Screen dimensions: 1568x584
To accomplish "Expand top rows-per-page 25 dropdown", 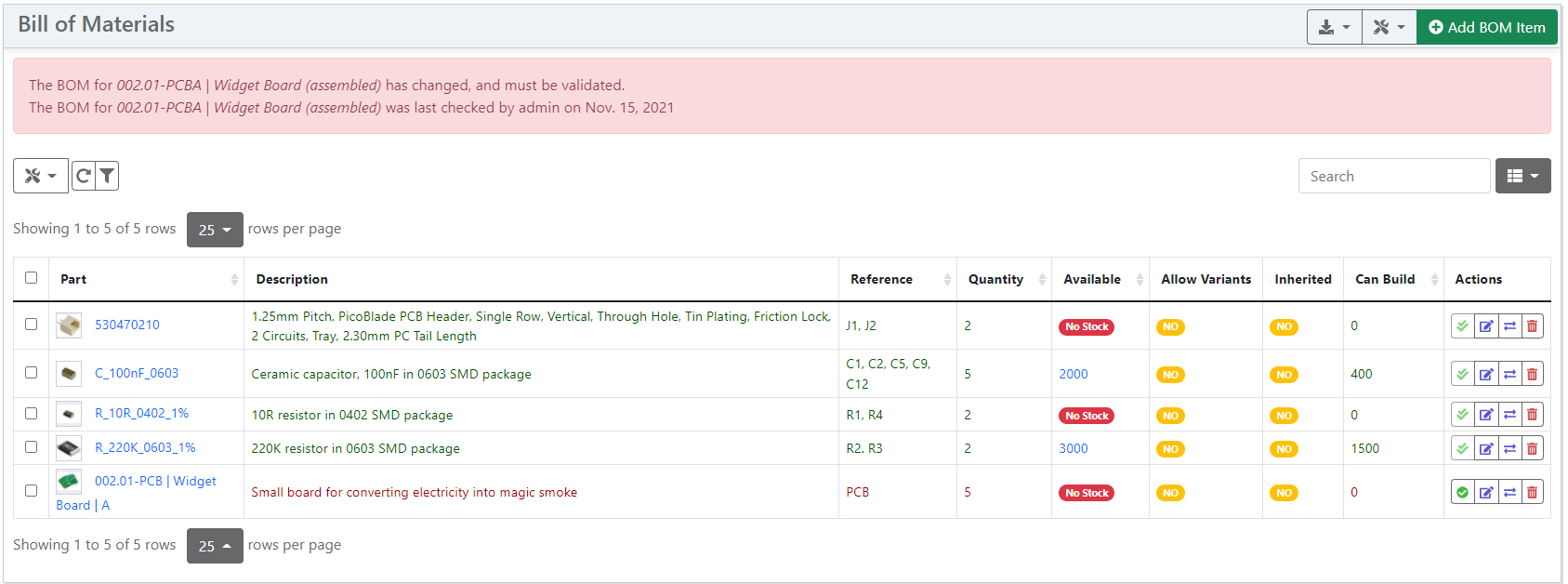I will 215,230.
